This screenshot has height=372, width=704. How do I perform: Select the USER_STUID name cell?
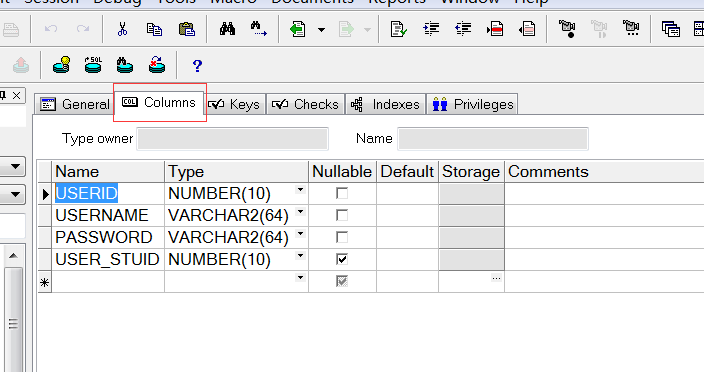pos(108,259)
